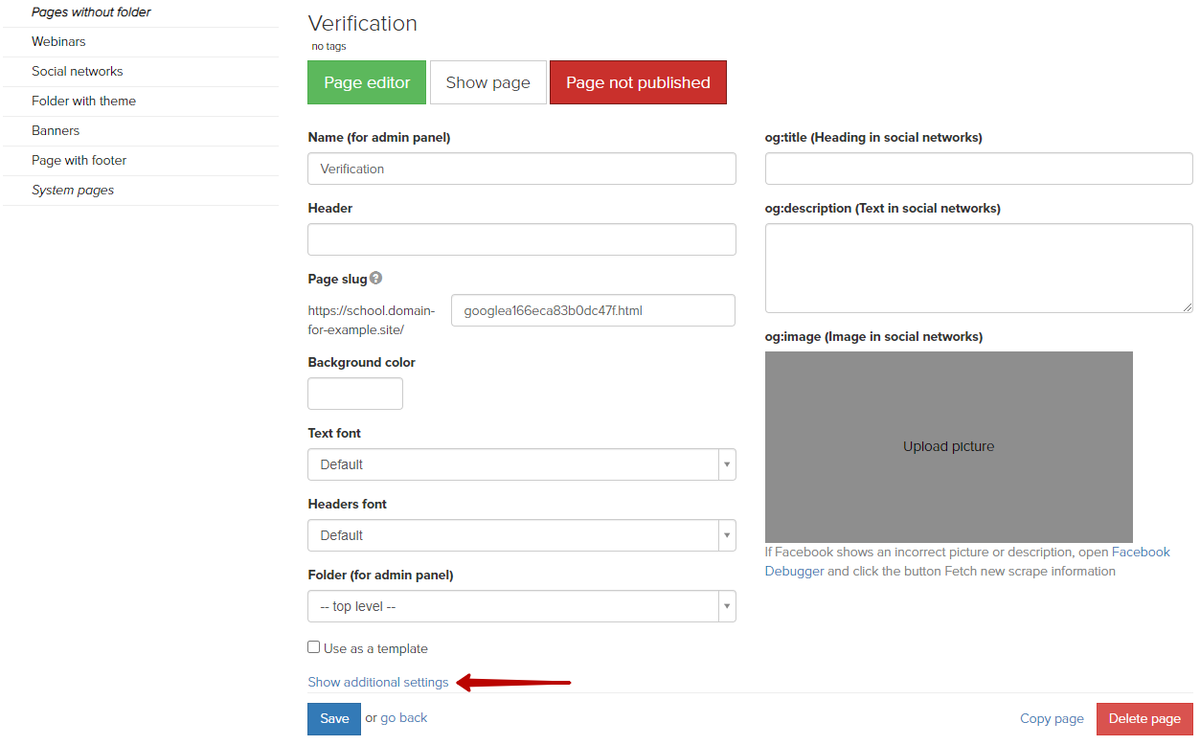Screen dimensions: 1200x745
Task: Open the Social networks folder
Action: (77, 71)
